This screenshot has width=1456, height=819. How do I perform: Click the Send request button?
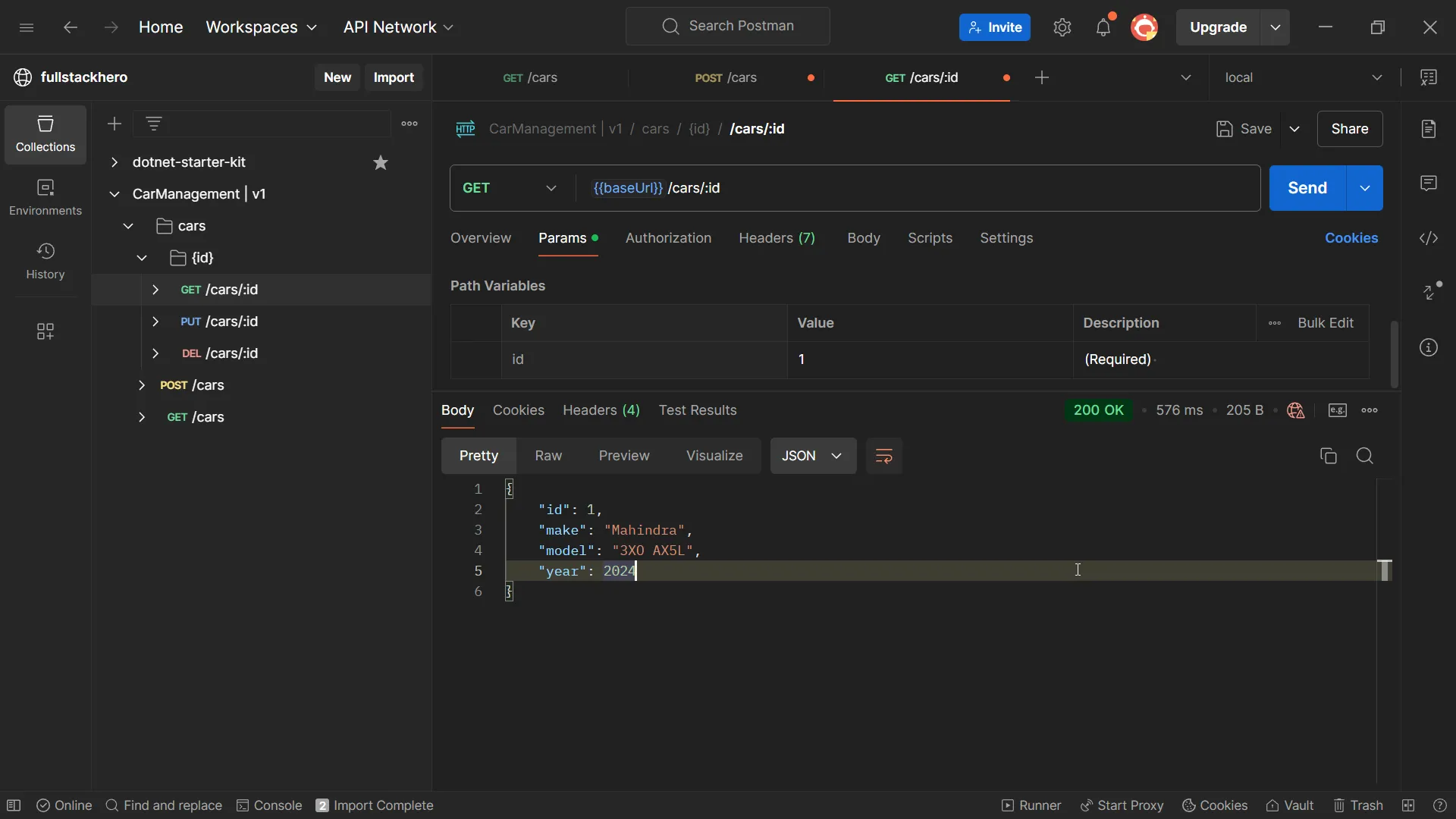[x=1307, y=188]
